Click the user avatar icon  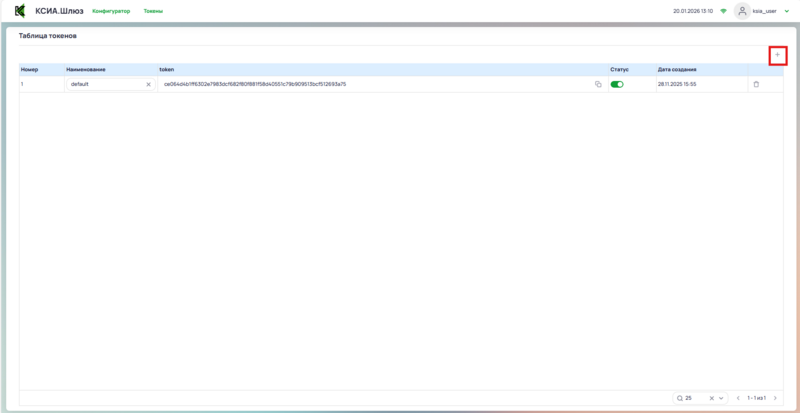pyautogui.click(x=742, y=11)
